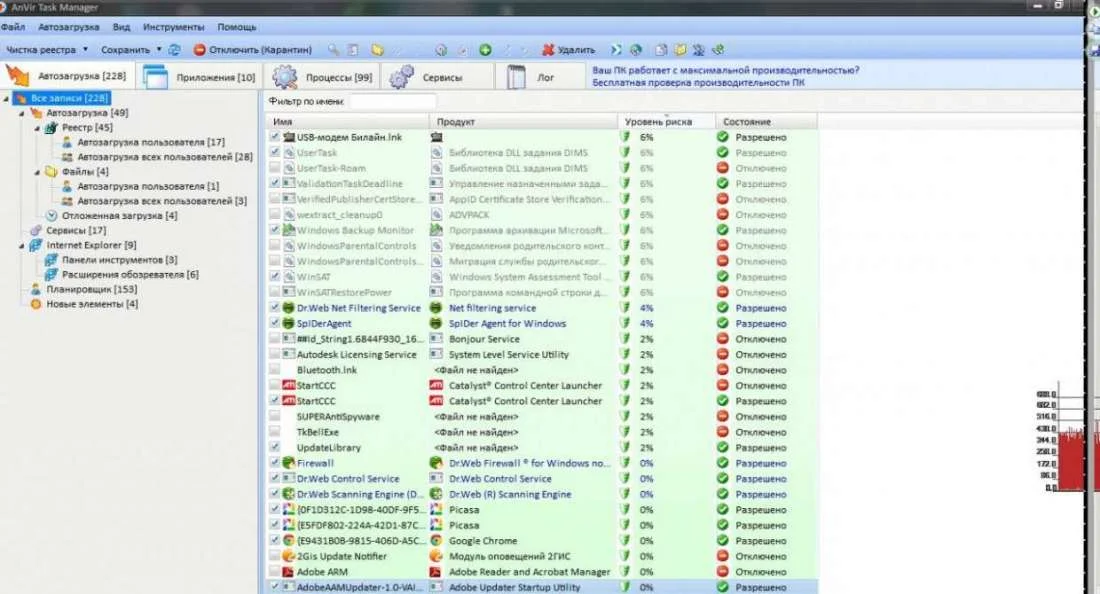Image resolution: width=1100 pixels, height=594 pixels.
Task: Click the Фильтр по имени input field
Action: pos(393,102)
